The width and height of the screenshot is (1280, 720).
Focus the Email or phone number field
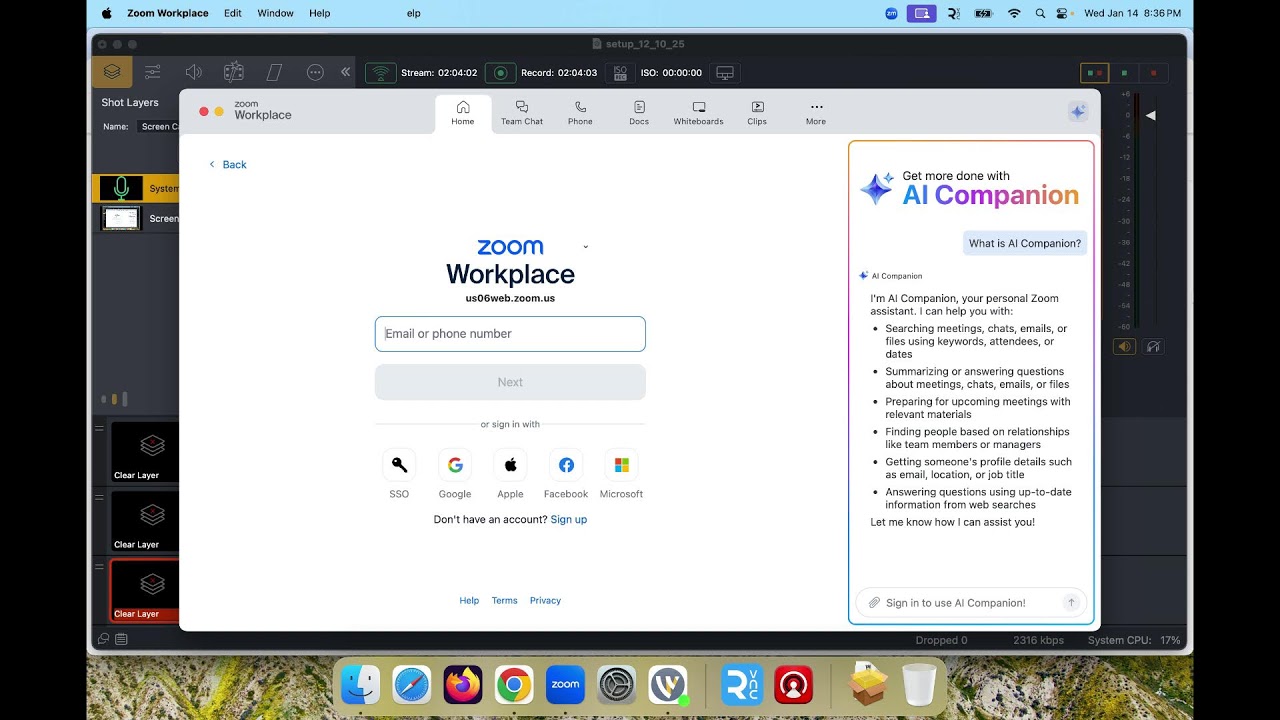pyautogui.click(x=510, y=334)
